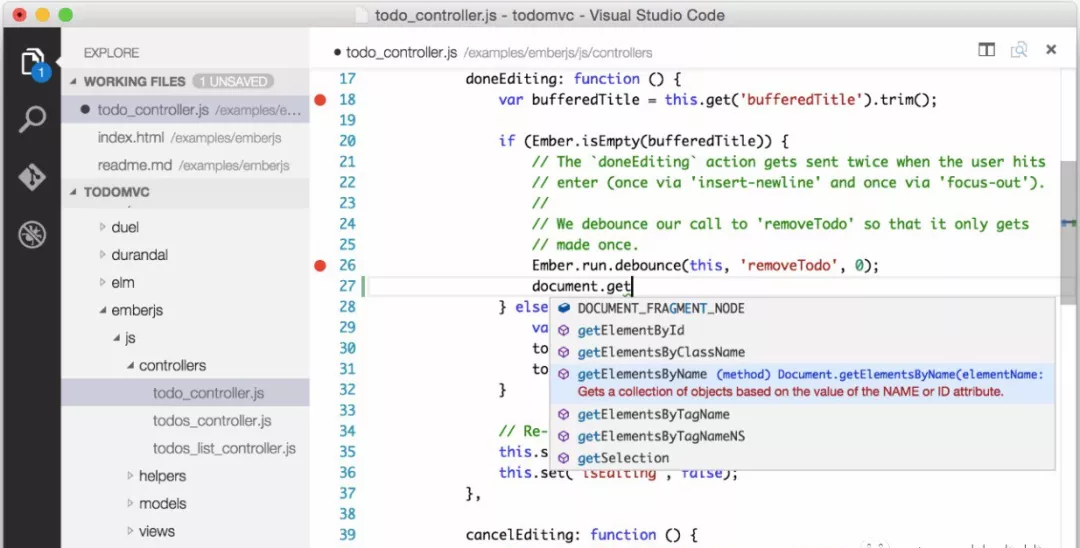Click the blue icon beside DOCUMENT_FRAGMENT_NODE

563,308
